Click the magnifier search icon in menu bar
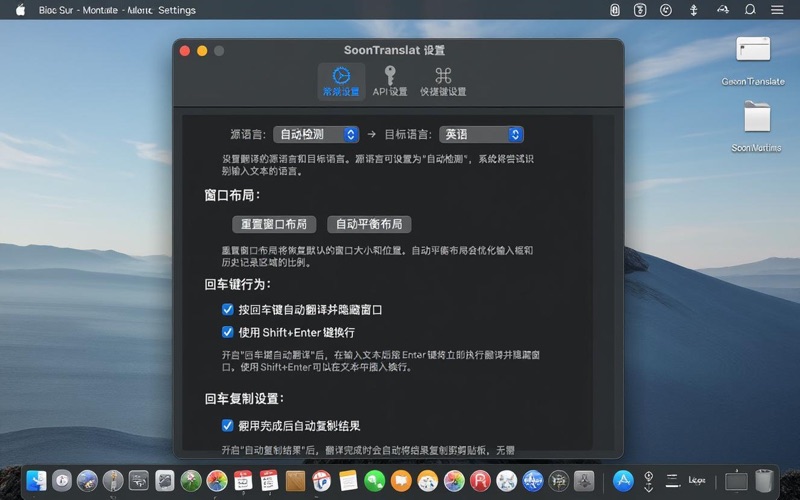800x500 pixels. click(x=749, y=10)
